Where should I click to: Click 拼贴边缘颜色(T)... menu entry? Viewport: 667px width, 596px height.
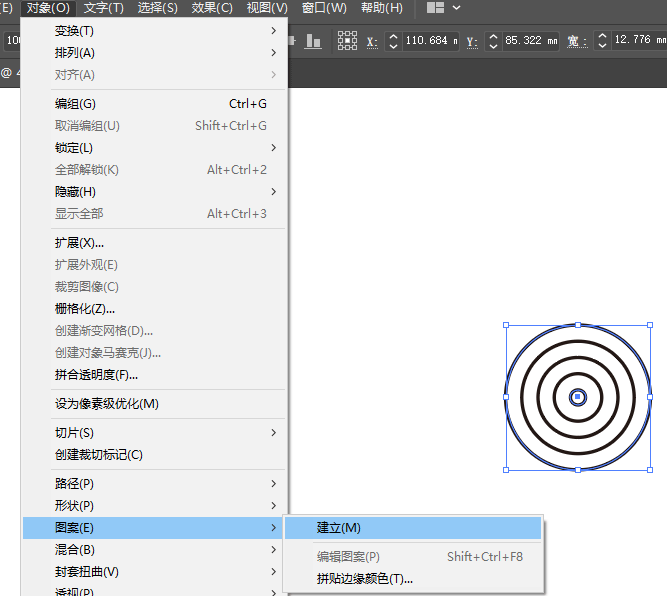click(x=364, y=579)
